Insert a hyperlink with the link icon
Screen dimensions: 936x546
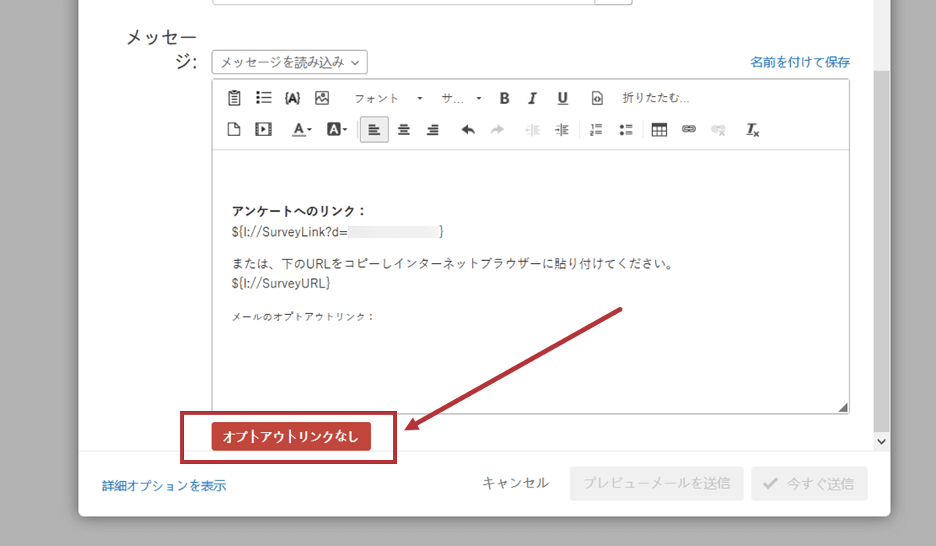pos(689,129)
